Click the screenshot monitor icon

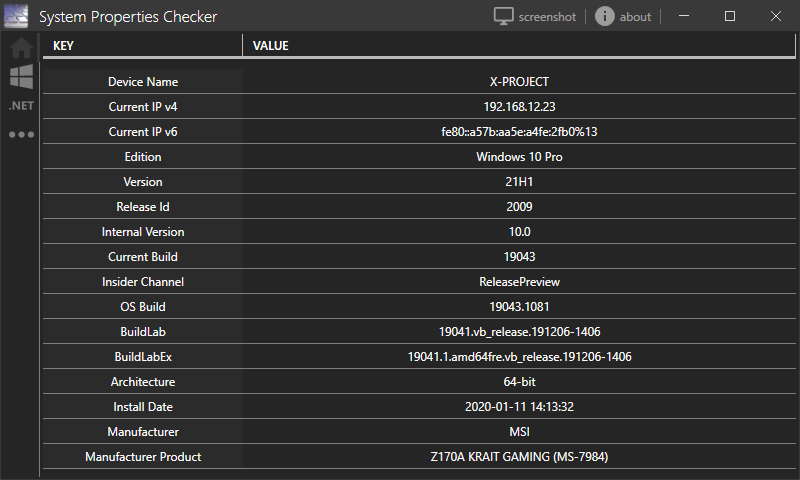[x=503, y=16]
